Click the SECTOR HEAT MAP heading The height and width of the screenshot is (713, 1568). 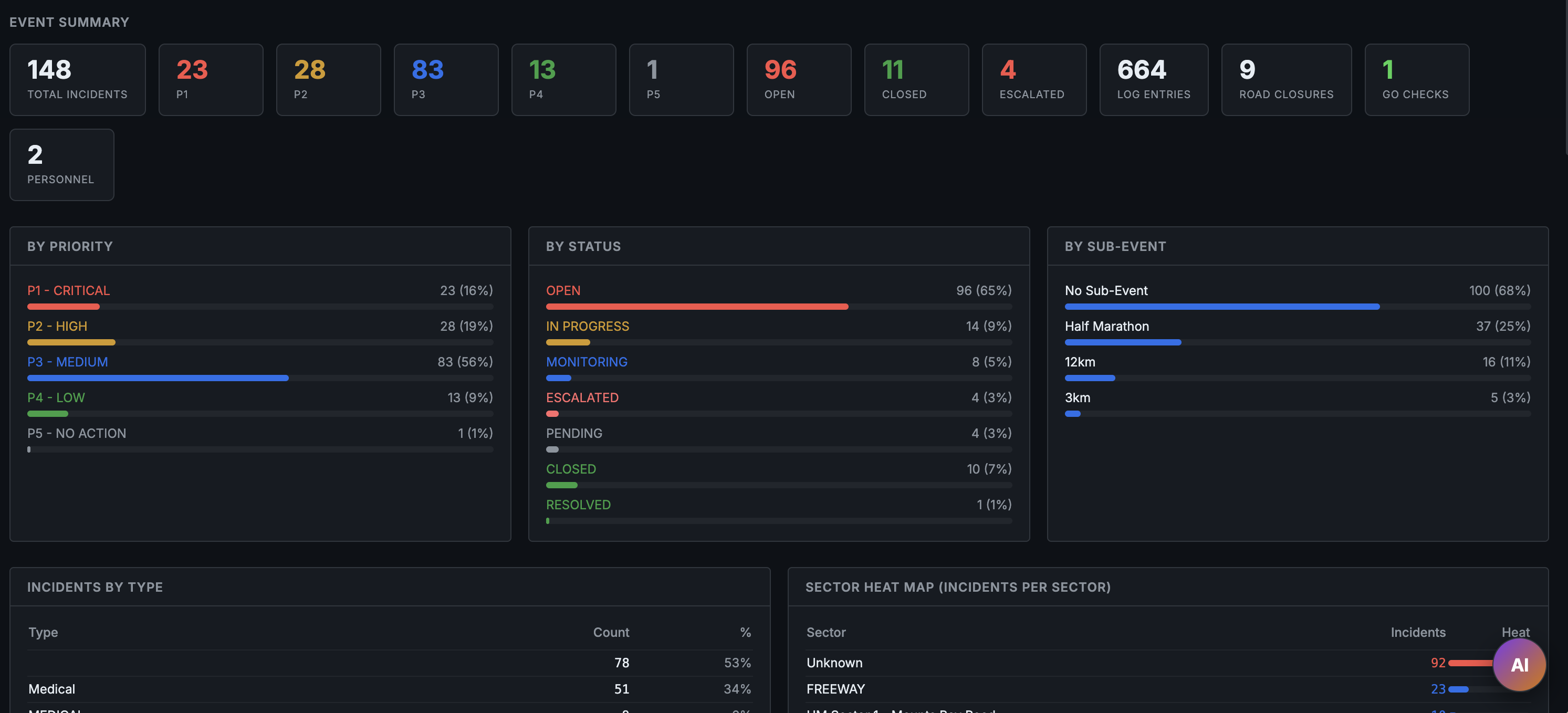[x=958, y=587]
